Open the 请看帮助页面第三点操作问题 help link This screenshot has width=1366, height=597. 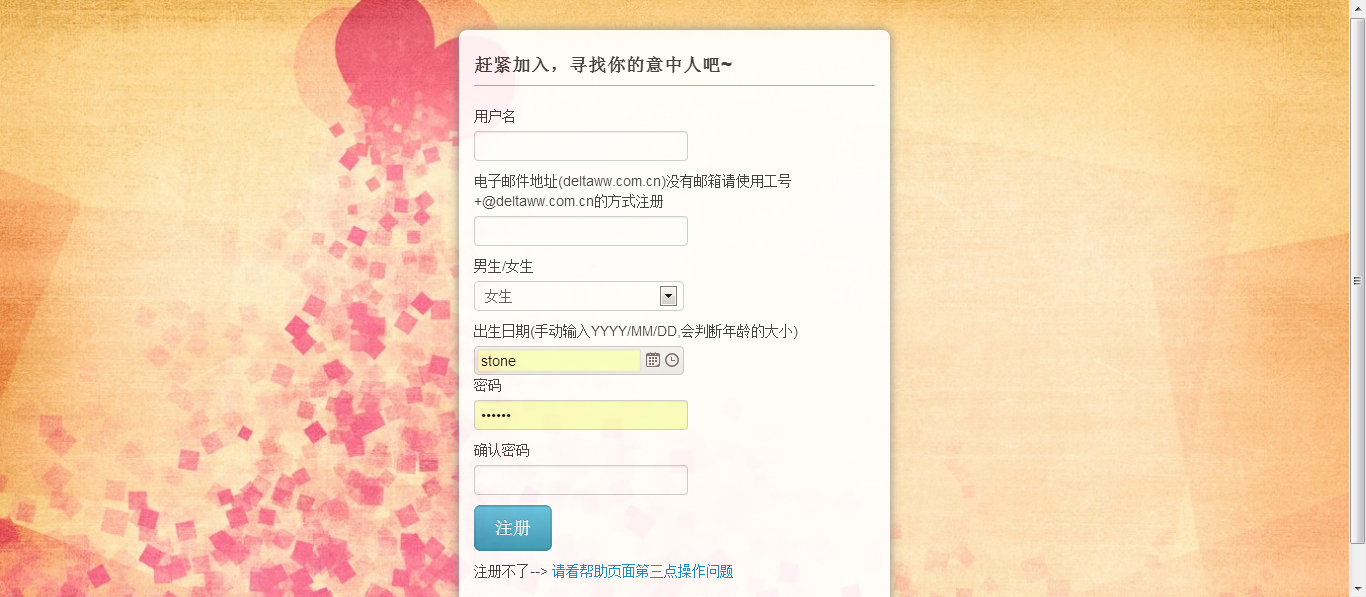click(642, 571)
